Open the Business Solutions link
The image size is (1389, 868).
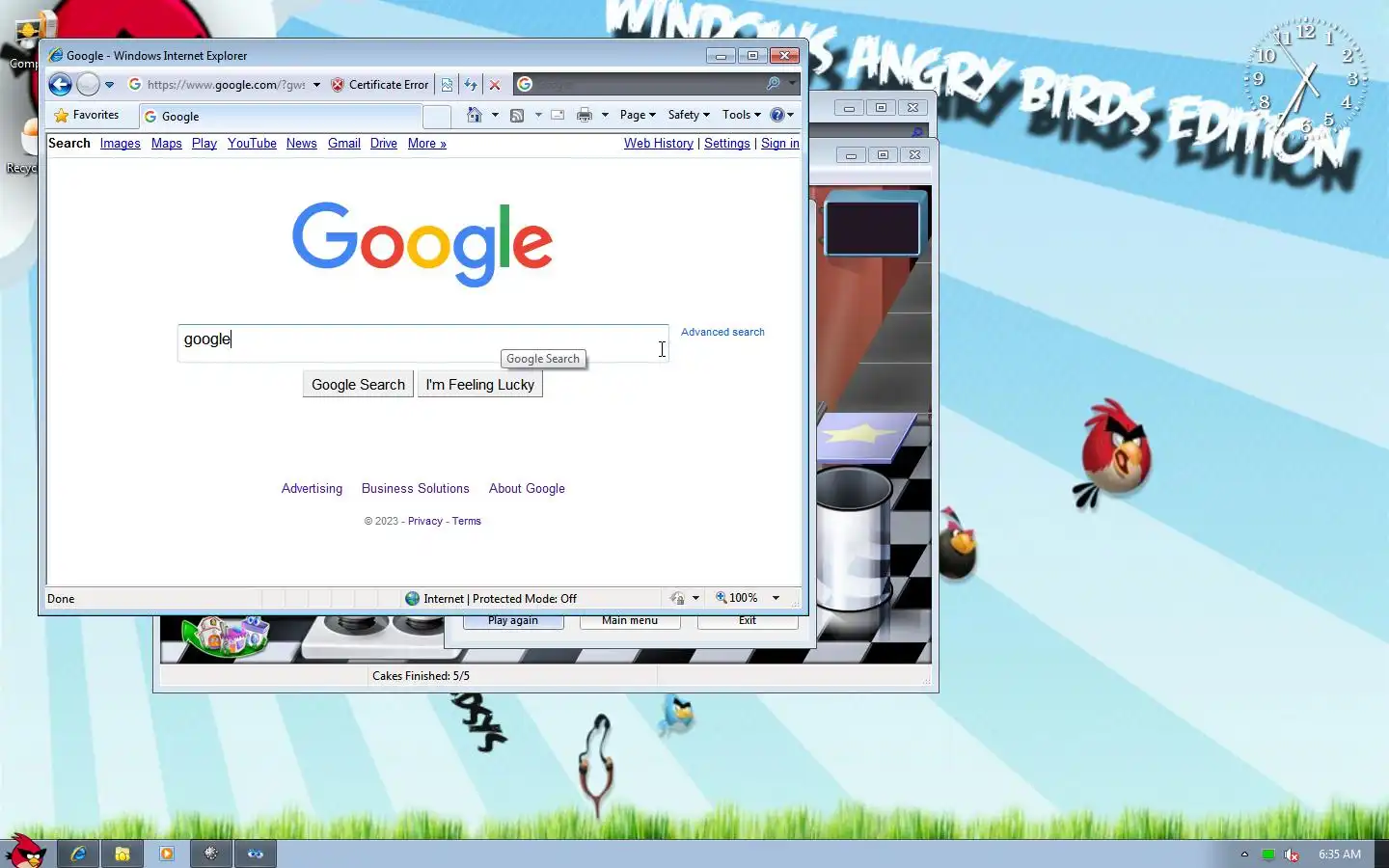coord(416,489)
